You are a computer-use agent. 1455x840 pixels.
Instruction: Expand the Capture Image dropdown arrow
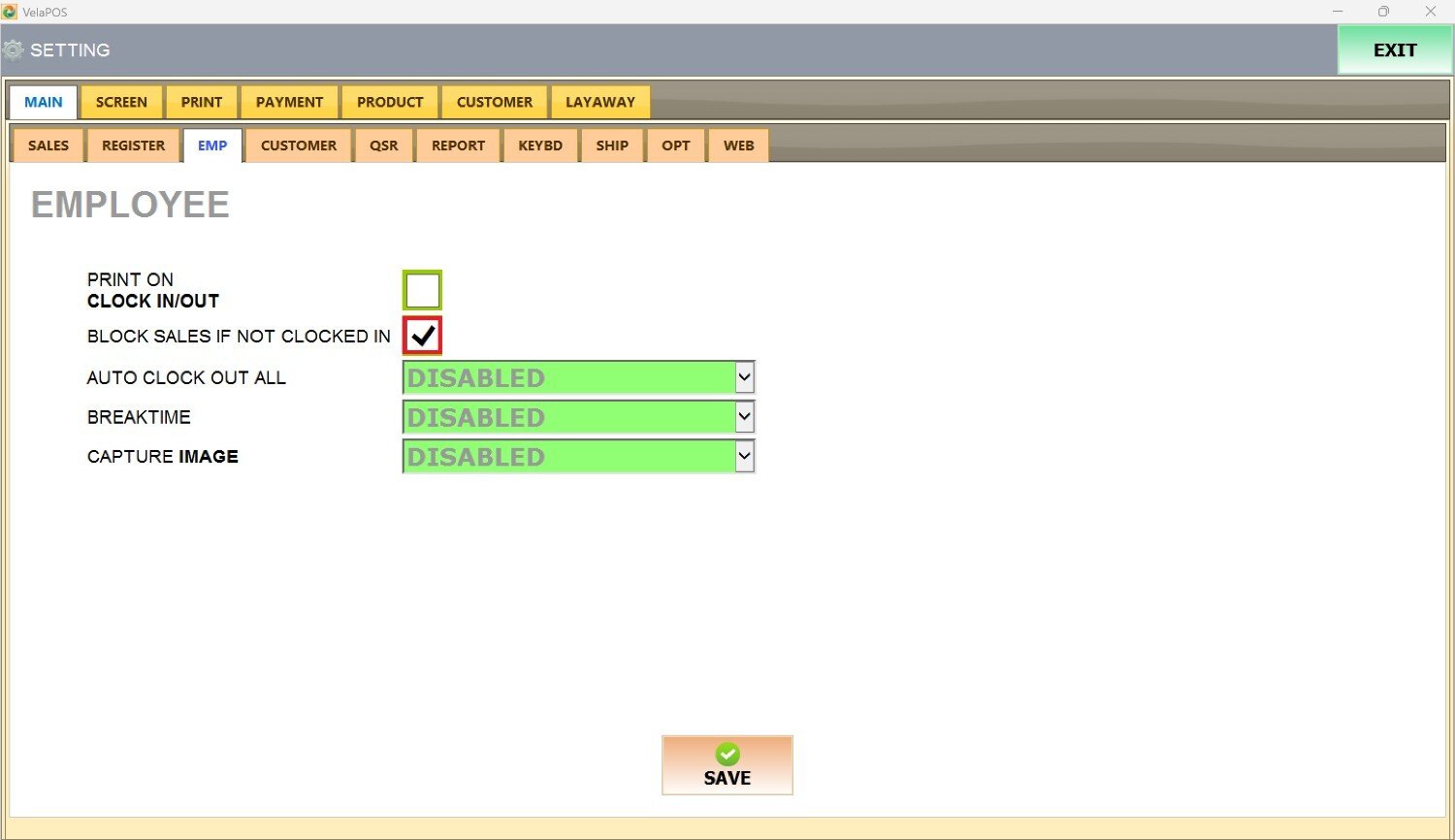tap(744, 457)
